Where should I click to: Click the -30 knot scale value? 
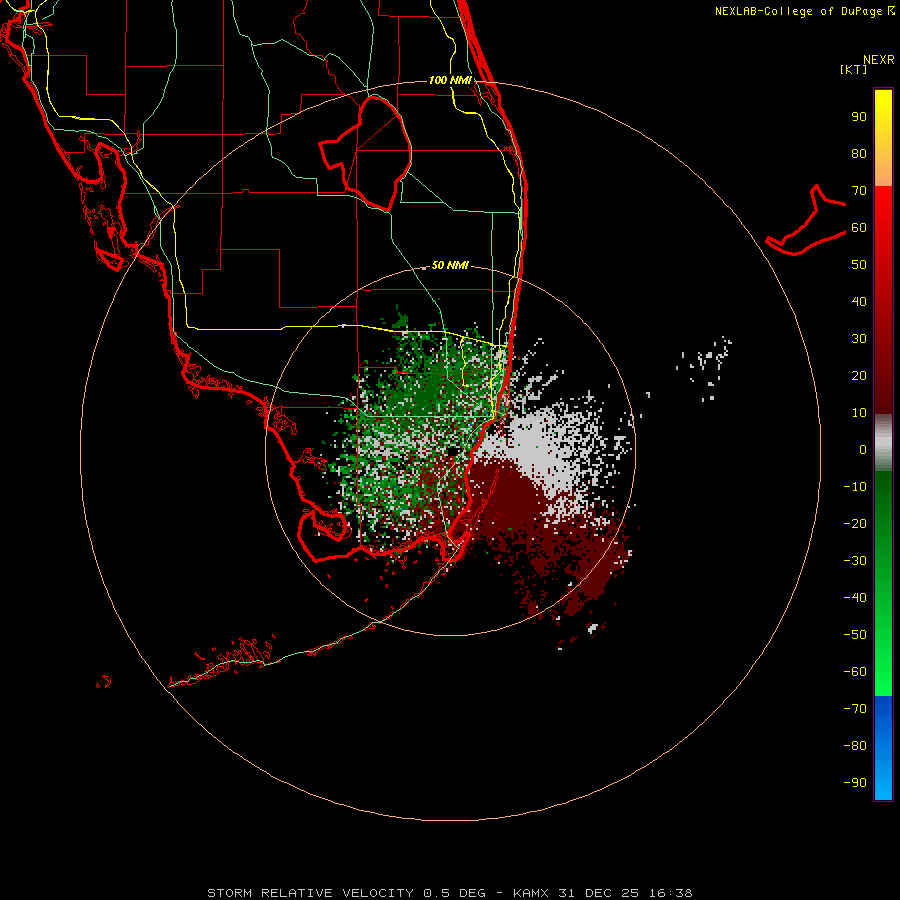click(855, 561)
